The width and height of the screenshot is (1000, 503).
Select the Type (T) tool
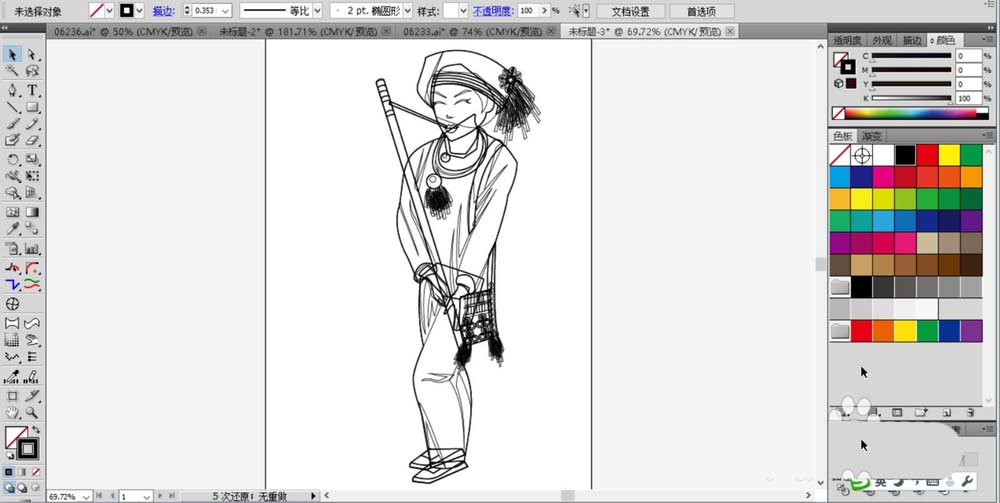click(32, 90)
